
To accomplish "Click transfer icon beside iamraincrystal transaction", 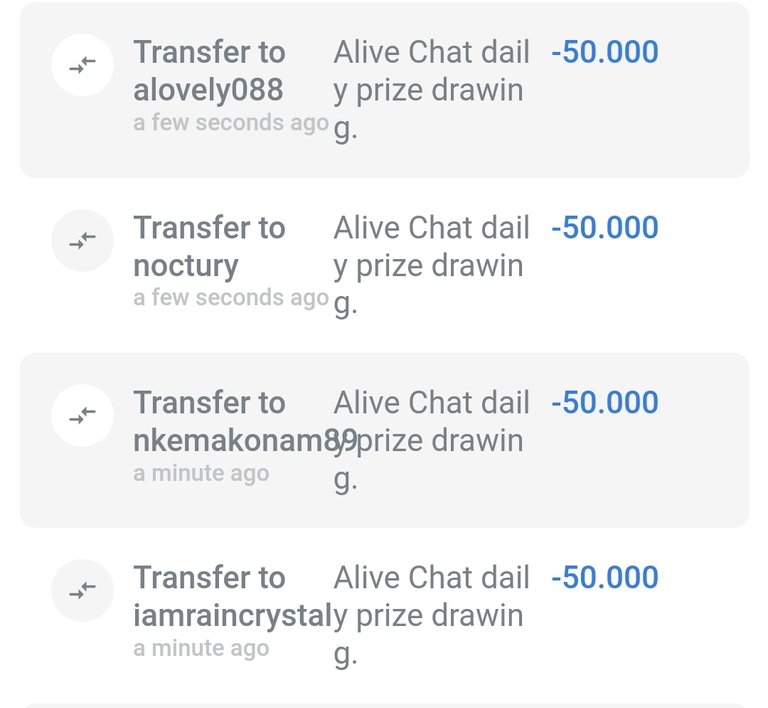I will point(82,590).
